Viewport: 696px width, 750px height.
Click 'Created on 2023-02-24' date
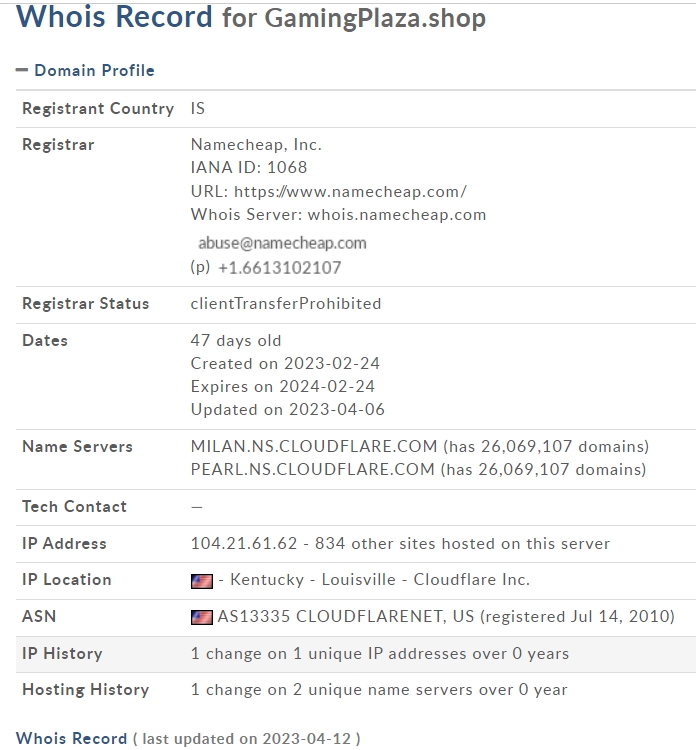point(285,363)
